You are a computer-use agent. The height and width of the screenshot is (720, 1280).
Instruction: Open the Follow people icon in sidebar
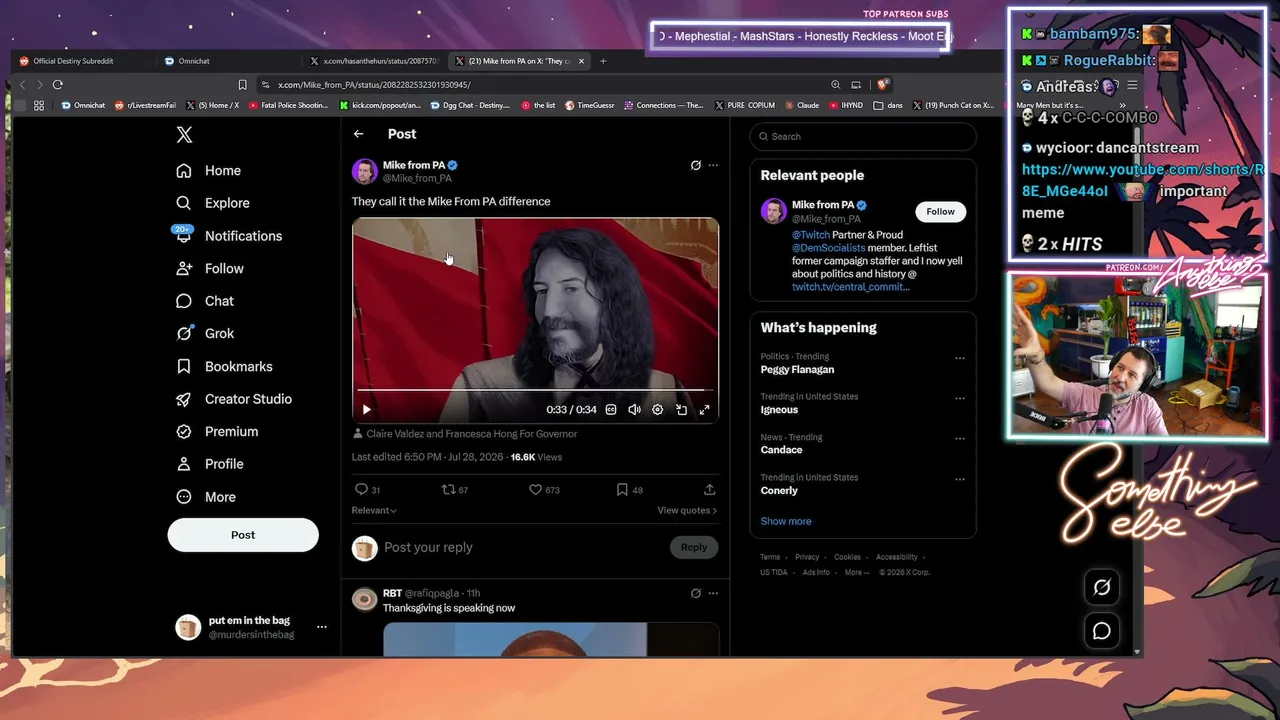click(184, 269)
